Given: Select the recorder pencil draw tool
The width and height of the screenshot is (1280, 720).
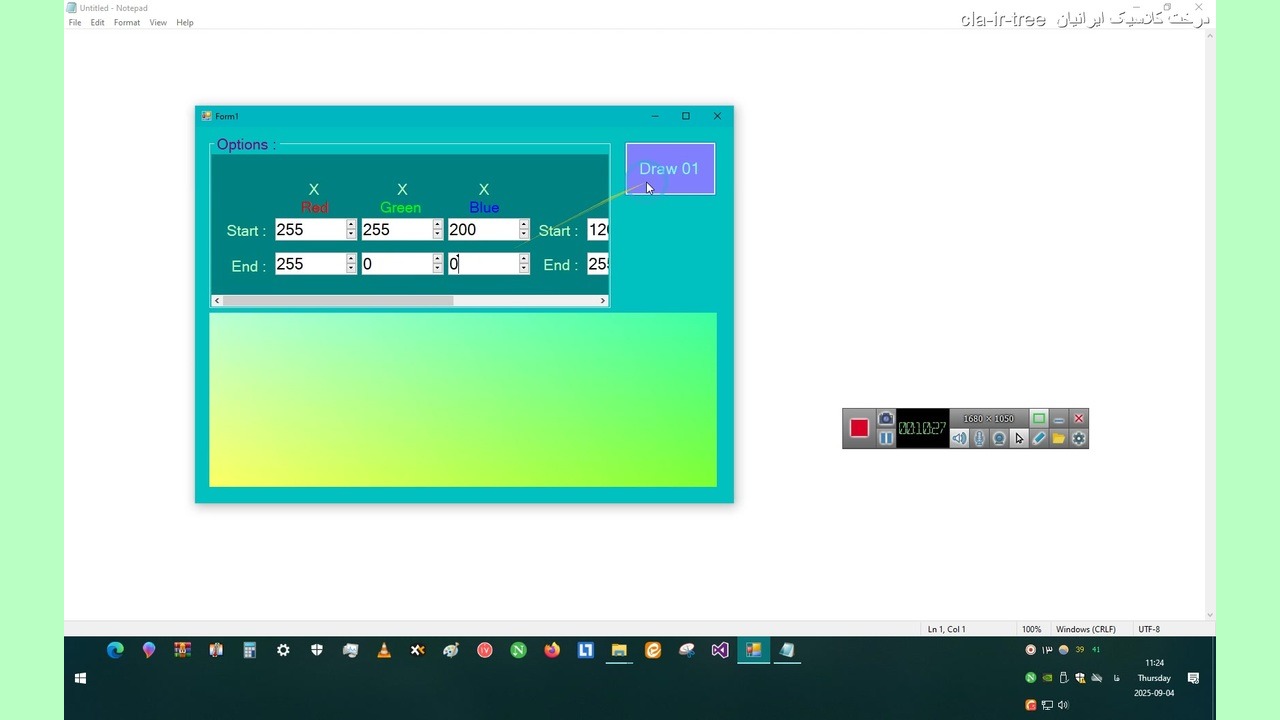Looking at the screenshot, I should tap(1039, 438).
